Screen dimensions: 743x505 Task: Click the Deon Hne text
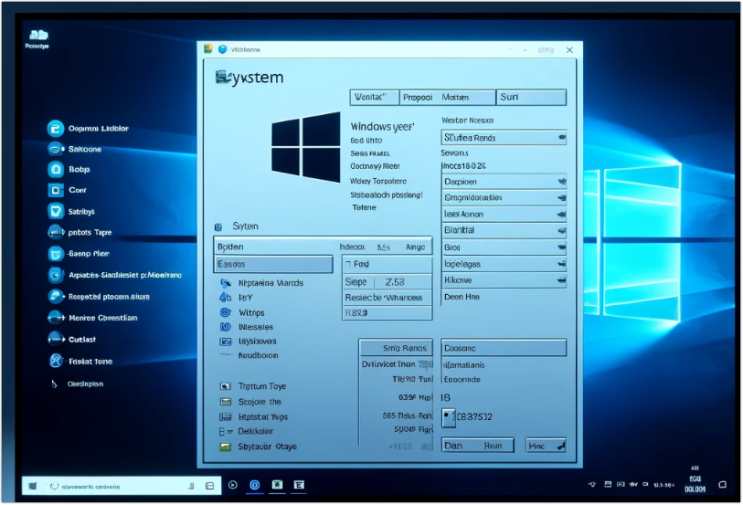(x=462, y=297)
